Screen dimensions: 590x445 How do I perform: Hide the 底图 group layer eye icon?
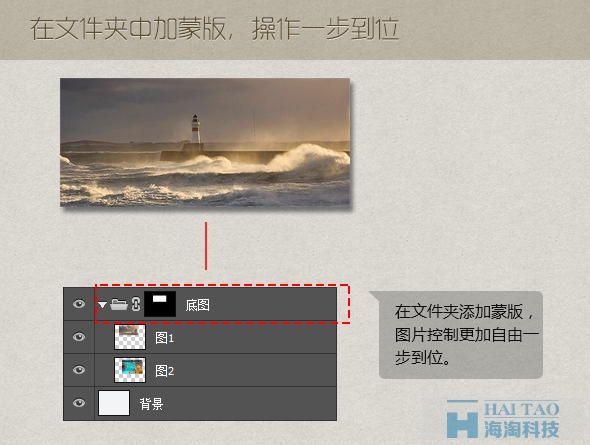point(79,304)
